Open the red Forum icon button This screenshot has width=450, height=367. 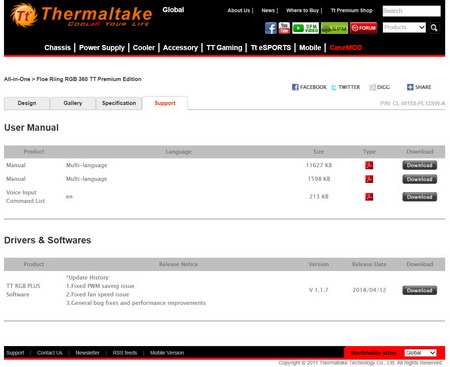(363, 28)
